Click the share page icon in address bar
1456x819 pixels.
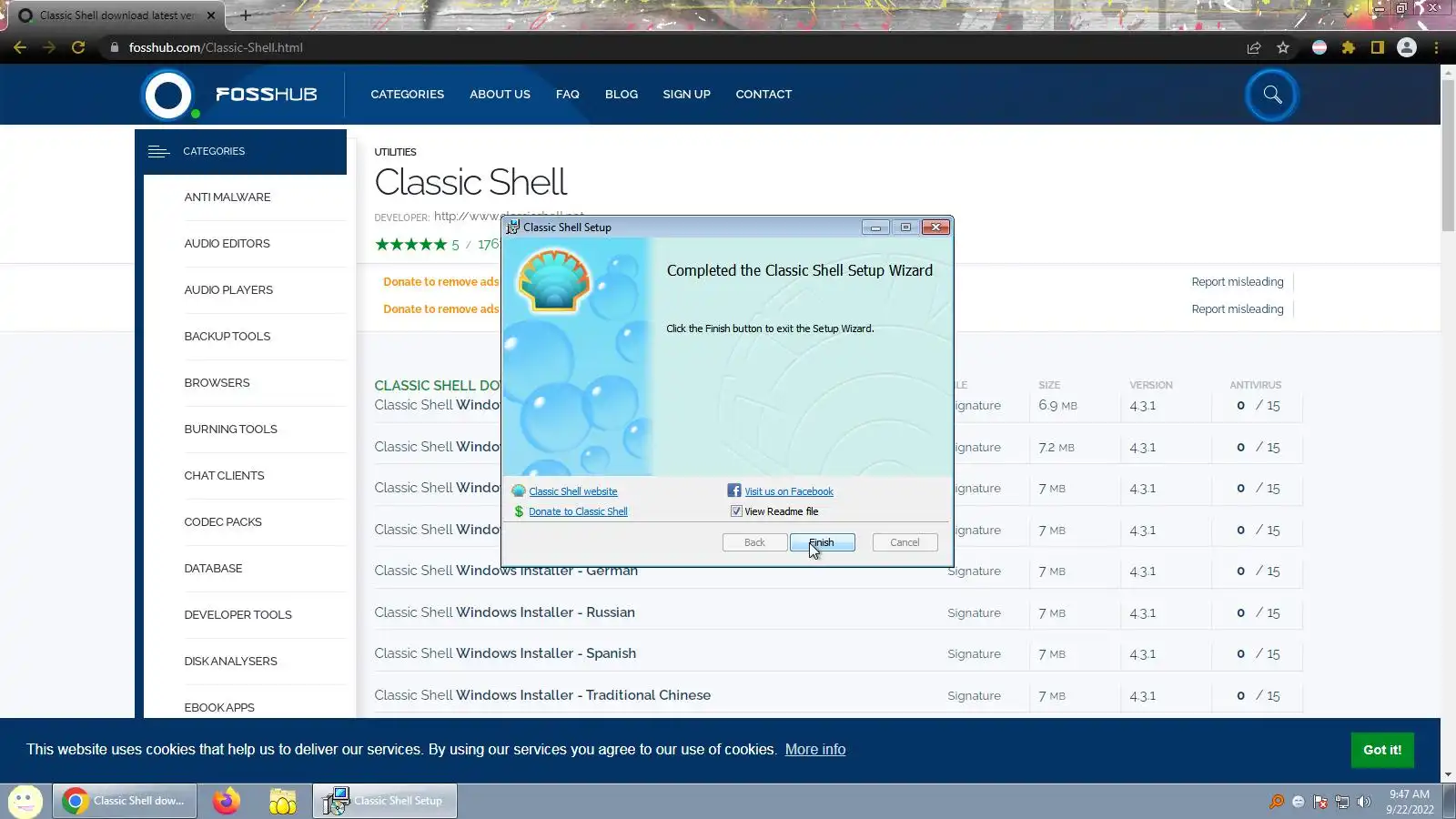pyautogui.click(x=1254, y=47)
